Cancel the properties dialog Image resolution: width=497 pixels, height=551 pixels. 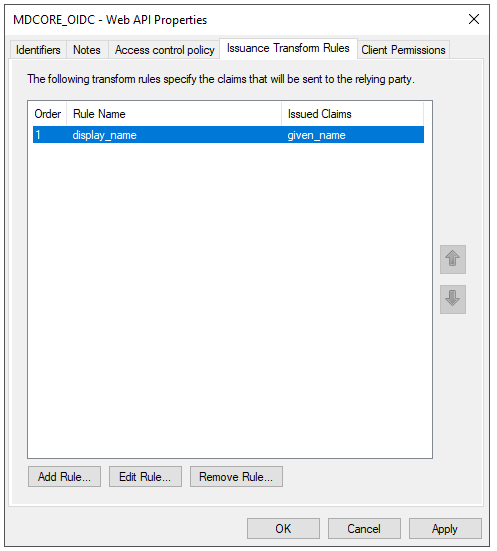point(364,529)
